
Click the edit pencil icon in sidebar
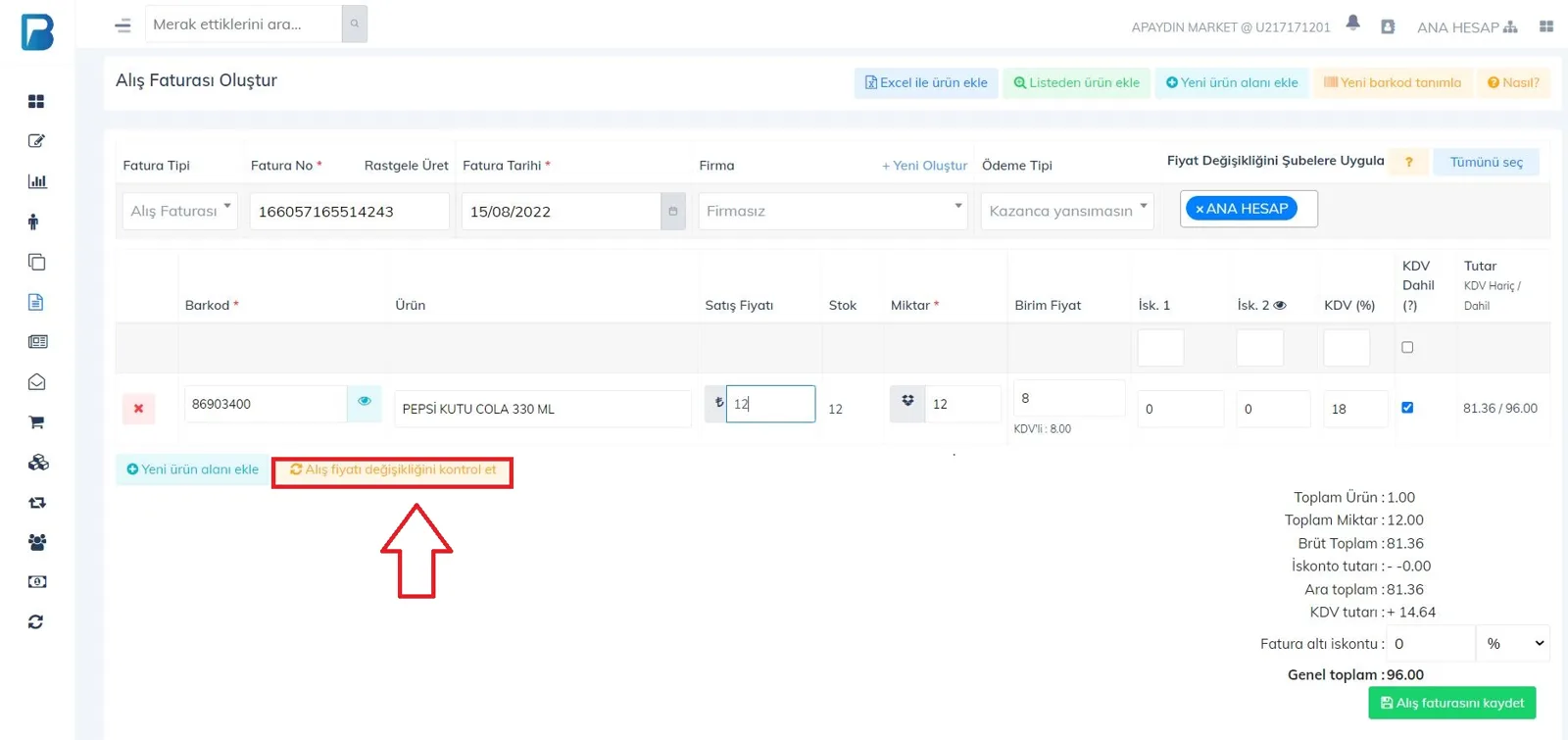click(x=36, y=141)
